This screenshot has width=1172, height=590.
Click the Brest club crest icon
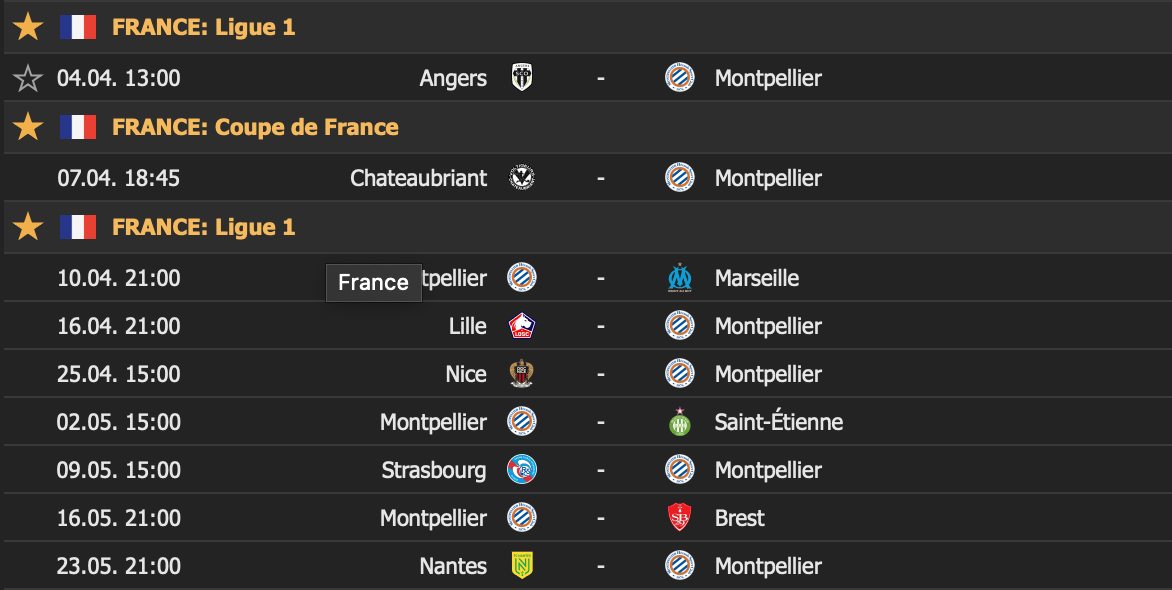pos(680,518)
